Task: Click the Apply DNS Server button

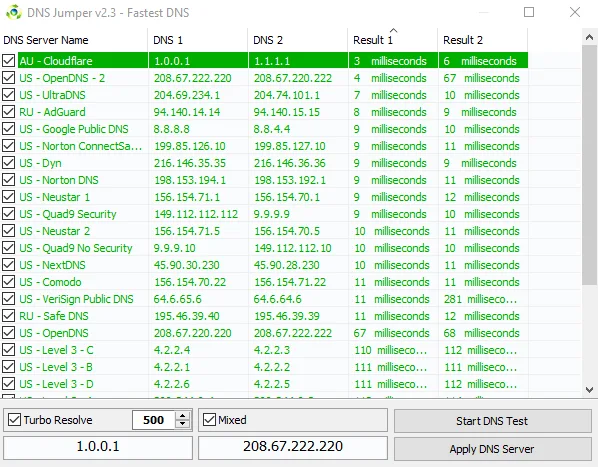Action: click(492, 449)
